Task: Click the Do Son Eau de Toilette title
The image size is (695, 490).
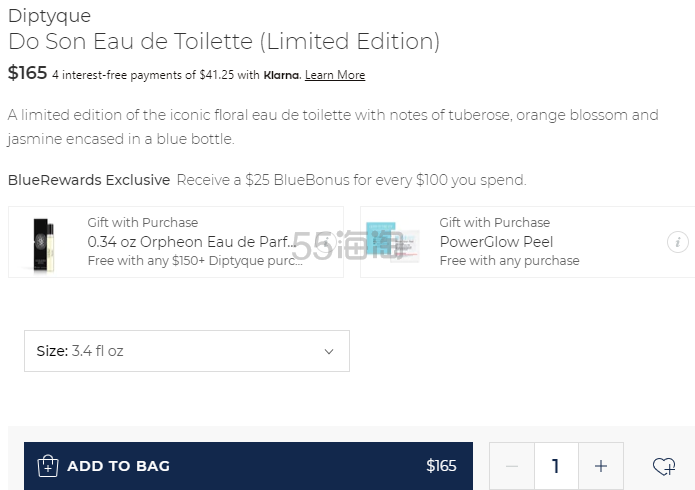Action: tap(224, 42)
